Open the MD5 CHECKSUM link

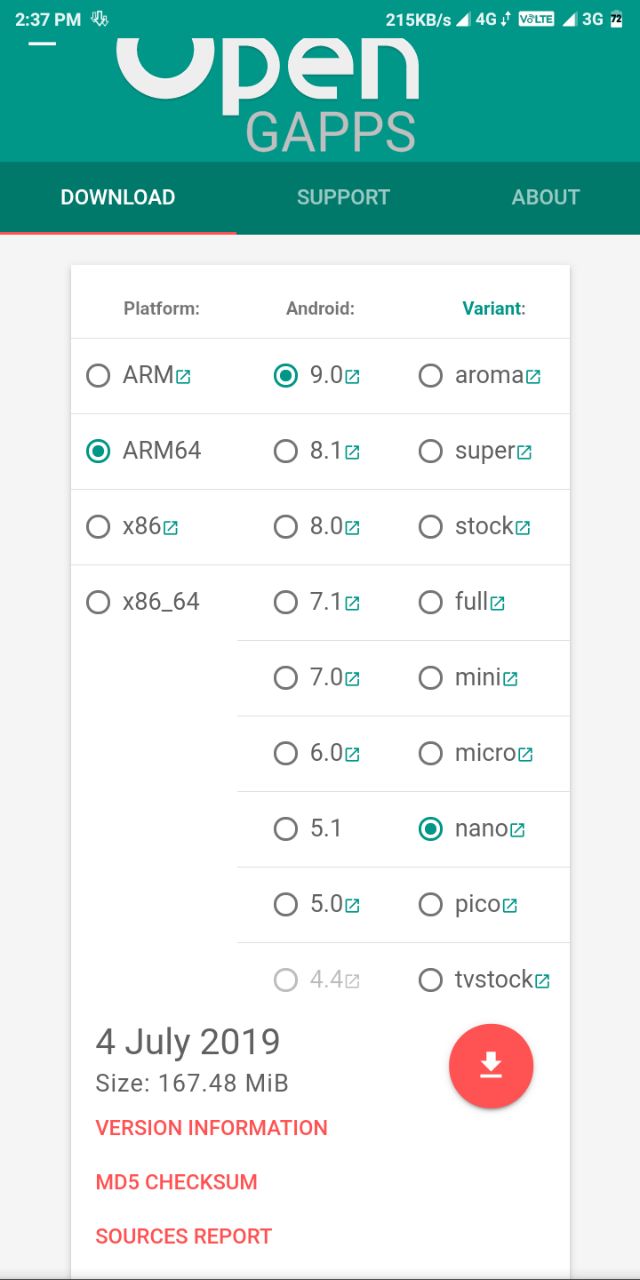click(x=176, y=1182)
